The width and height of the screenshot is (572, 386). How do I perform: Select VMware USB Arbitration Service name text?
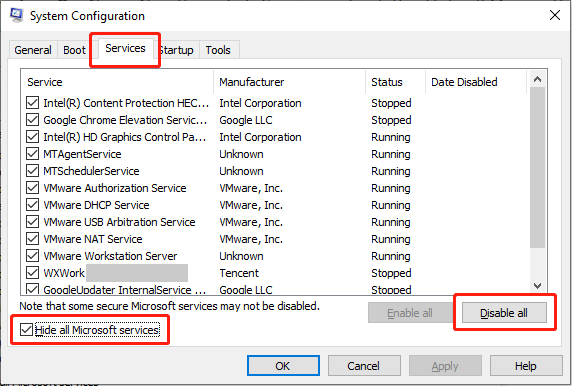click(x=119, y=222)
